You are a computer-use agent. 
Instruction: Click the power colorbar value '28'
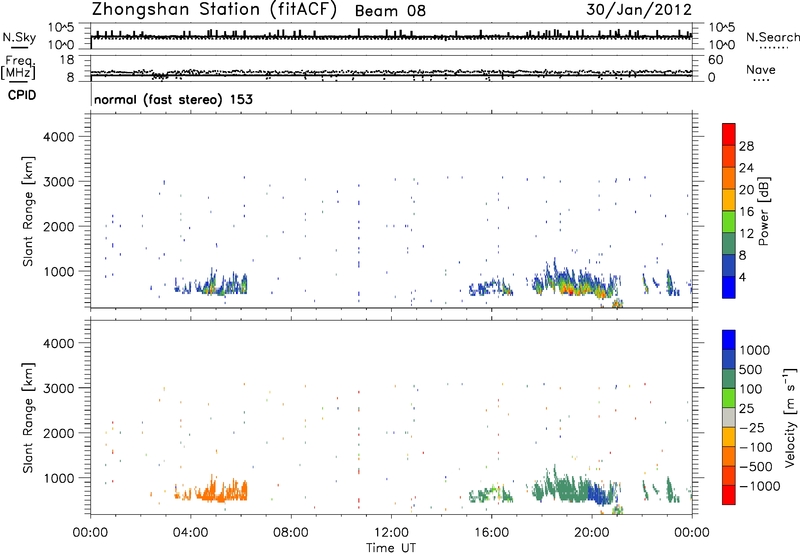[746, 146]
